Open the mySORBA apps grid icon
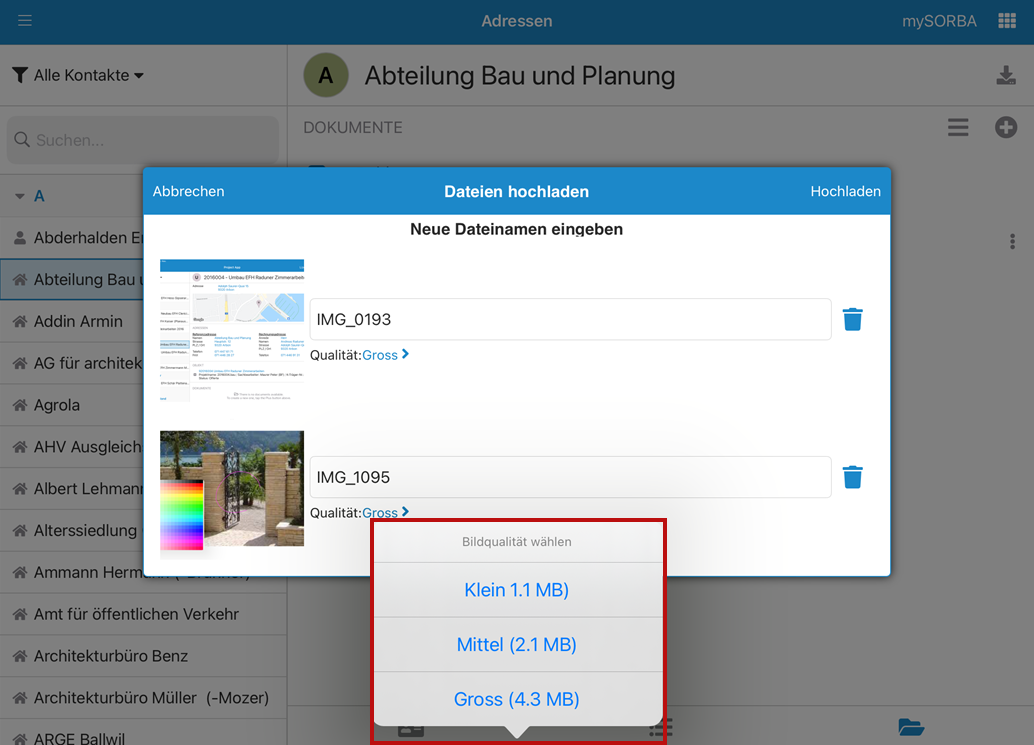Screen dimensions: 1034x745 (x=1006, y=21)
